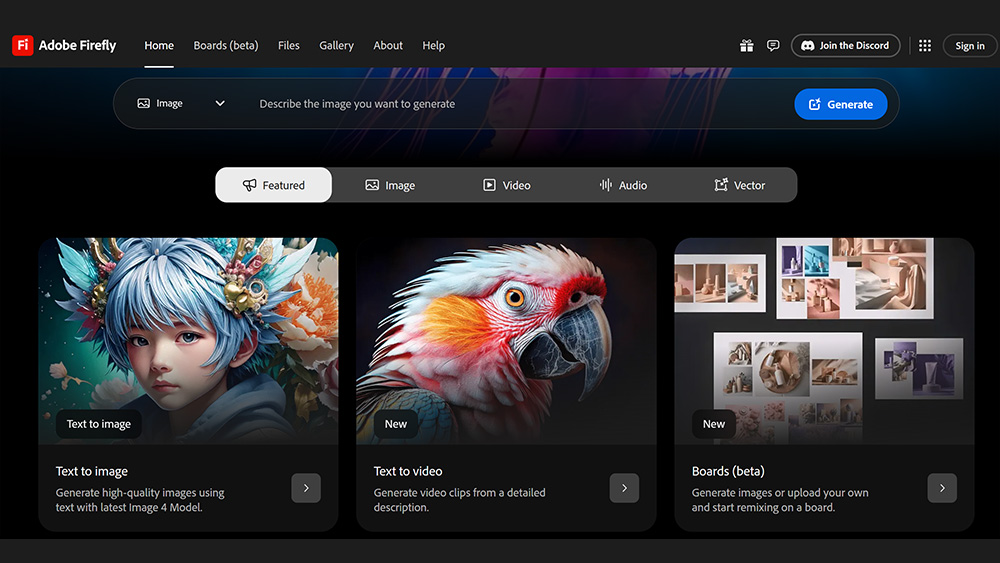Click 'Generate high-quality images using' description
The height and width of the screenshot is (563, 1000).
(x=140, y=493)
